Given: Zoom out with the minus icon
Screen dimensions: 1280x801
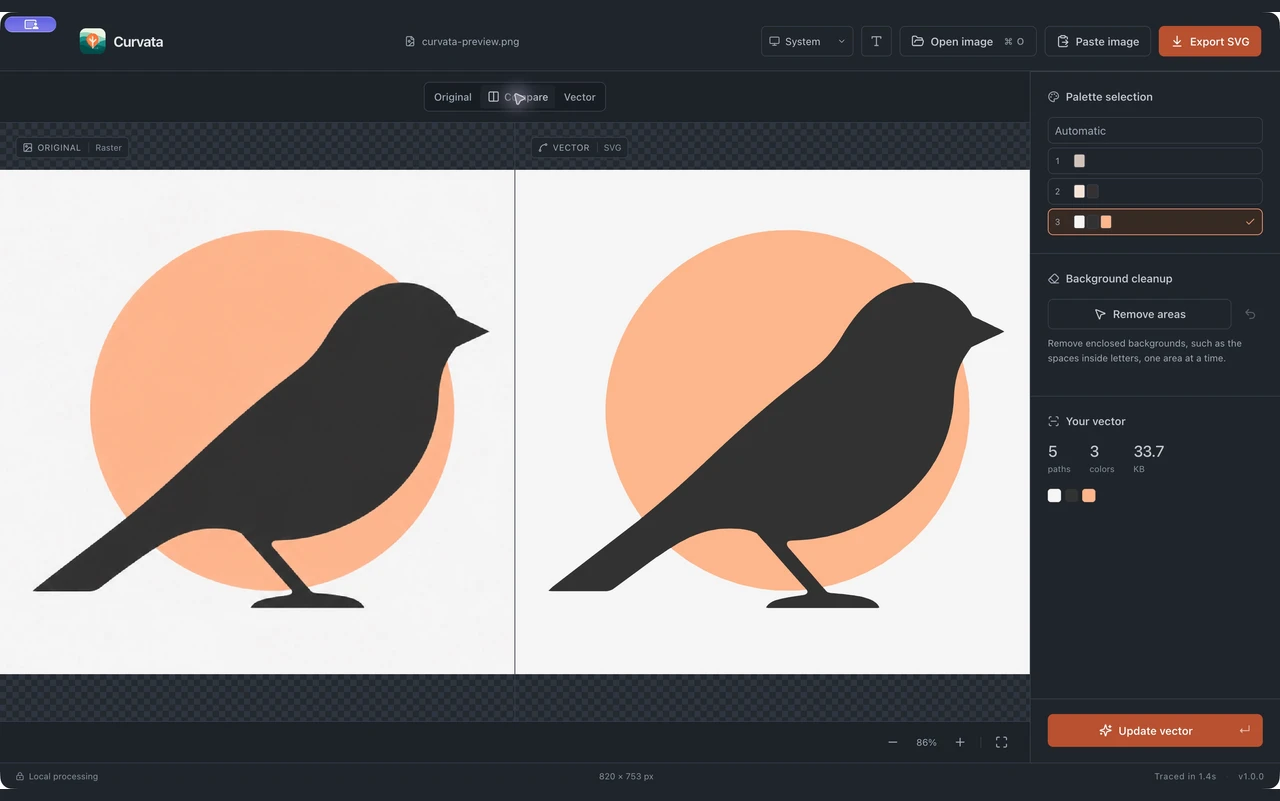Looking at the screenshot, I should (x=893, y=742).
